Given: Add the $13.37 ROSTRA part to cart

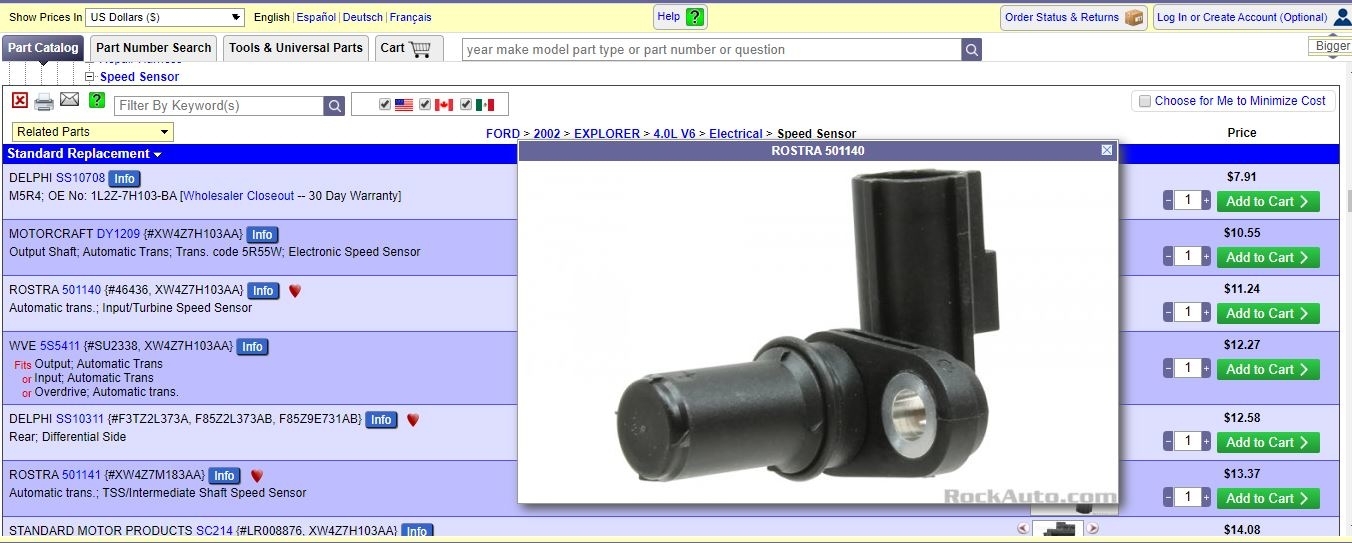Looking at the screenshot, I should 1268,498.
